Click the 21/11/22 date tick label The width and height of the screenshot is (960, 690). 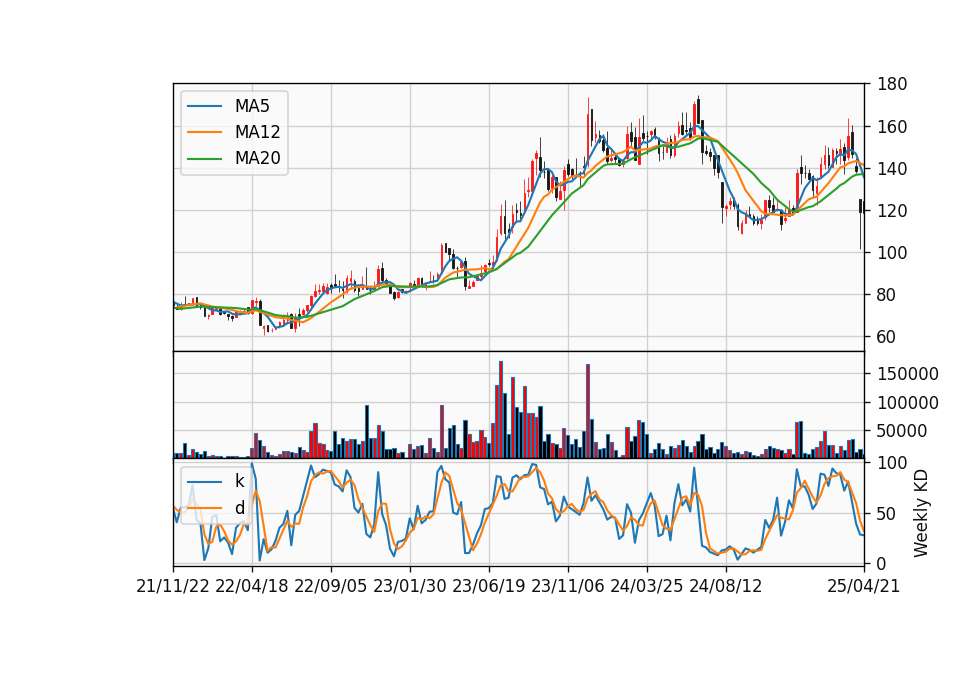pos(173,587)
